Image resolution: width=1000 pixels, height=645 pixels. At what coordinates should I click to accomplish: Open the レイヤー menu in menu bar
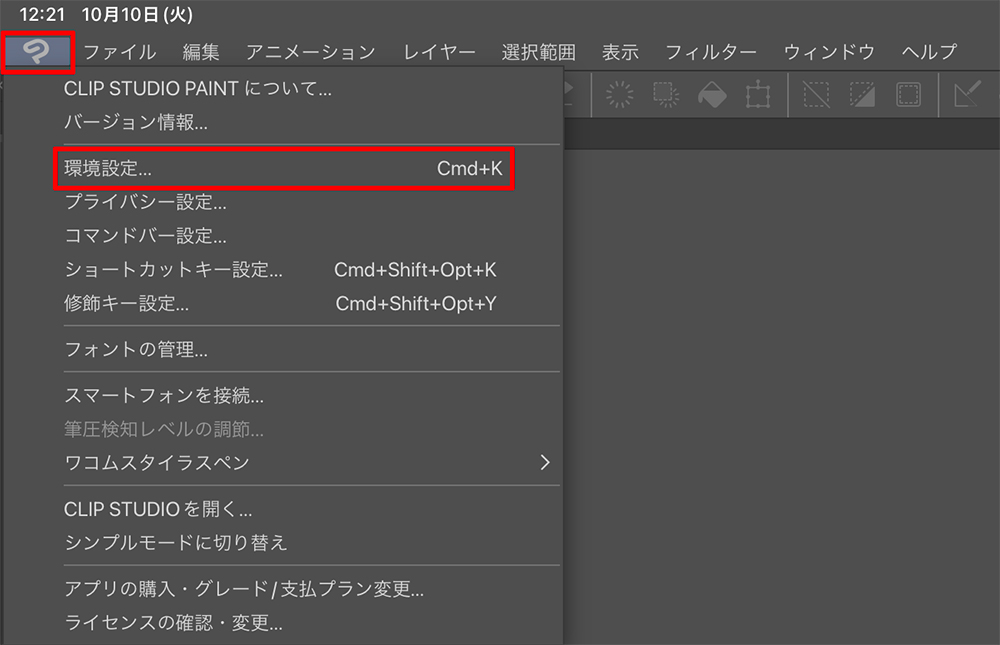439,52
